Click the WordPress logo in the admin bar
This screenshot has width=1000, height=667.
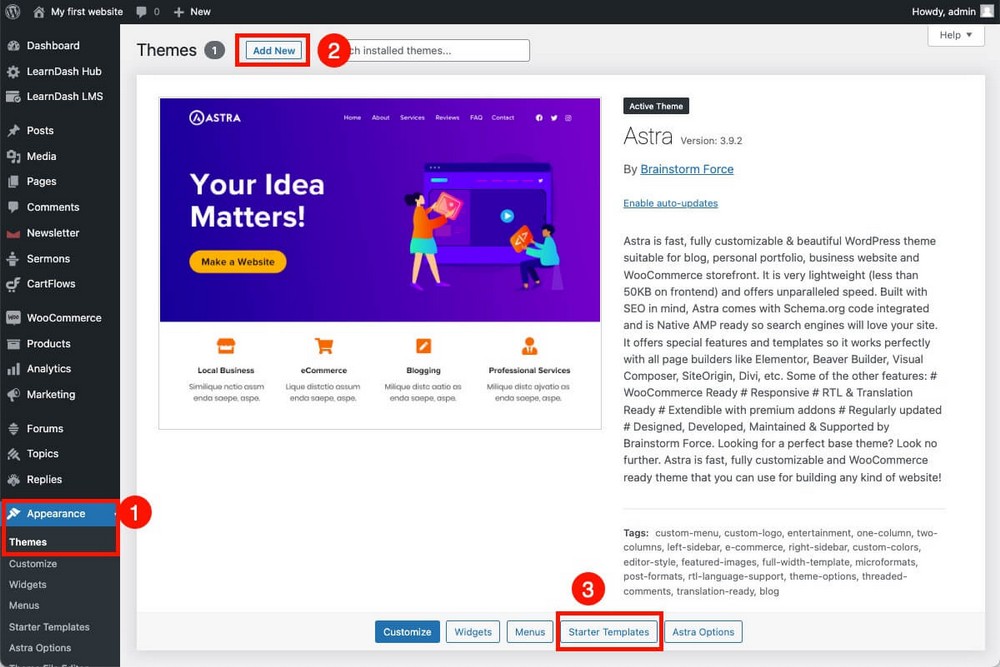click(11, 11)
